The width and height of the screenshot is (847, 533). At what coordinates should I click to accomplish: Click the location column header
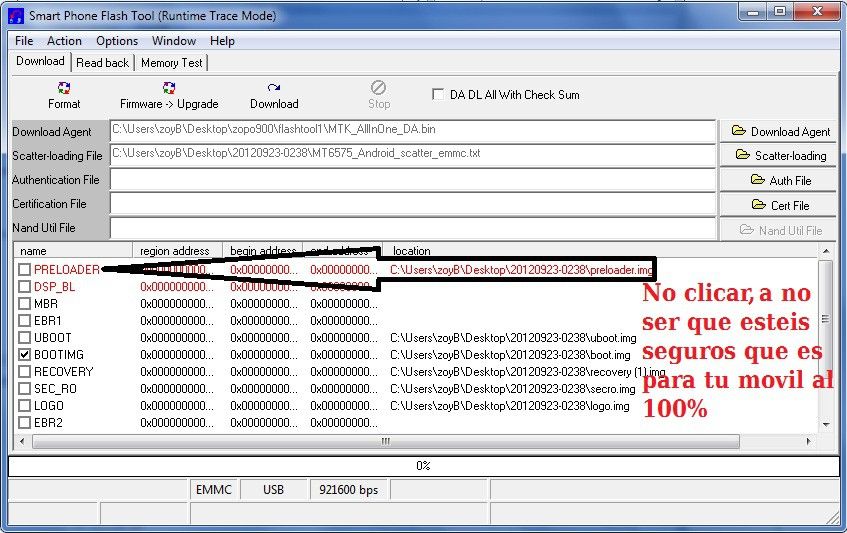point(600,251)
